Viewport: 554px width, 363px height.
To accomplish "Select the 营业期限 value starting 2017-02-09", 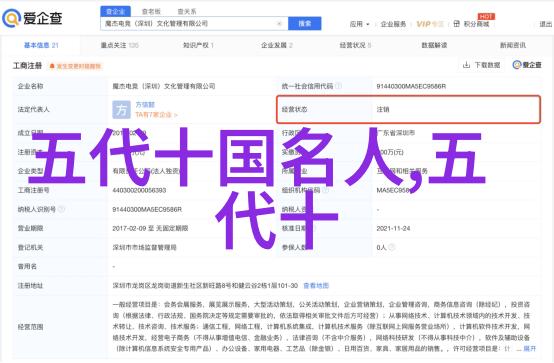I will point(150,228).
